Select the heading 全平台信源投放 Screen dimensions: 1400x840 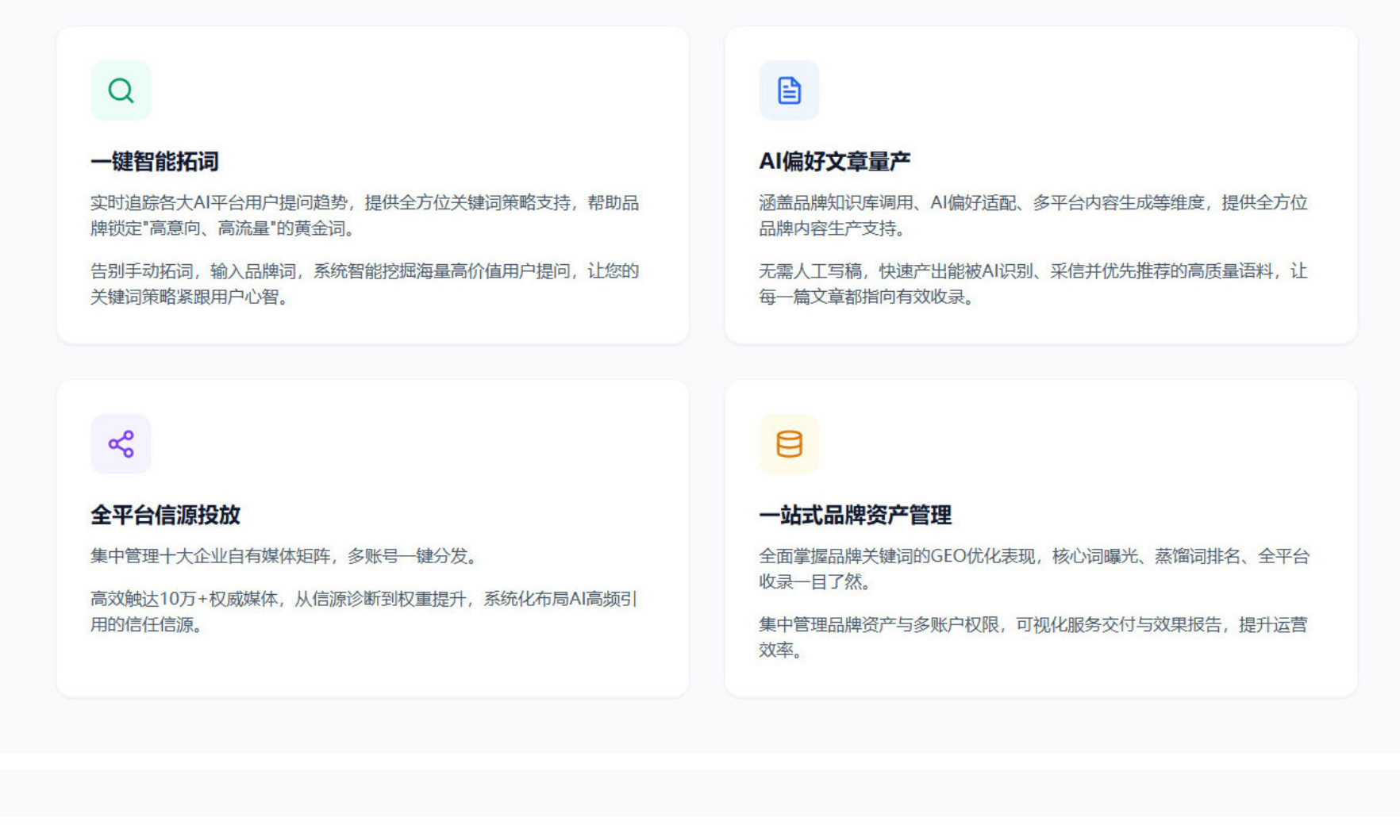click(165, 515)
